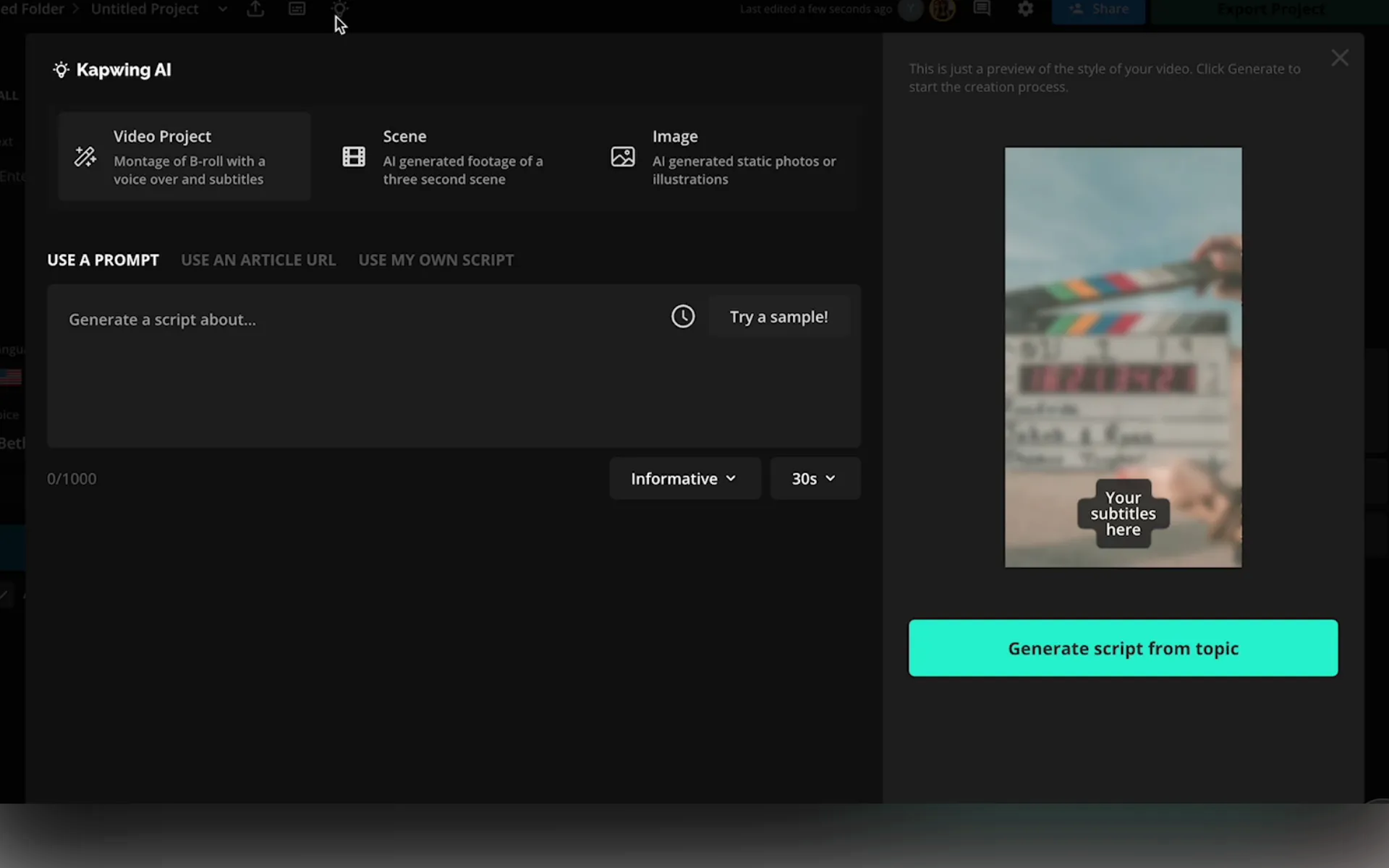Click Try a sample button

(x=778, y=317)
